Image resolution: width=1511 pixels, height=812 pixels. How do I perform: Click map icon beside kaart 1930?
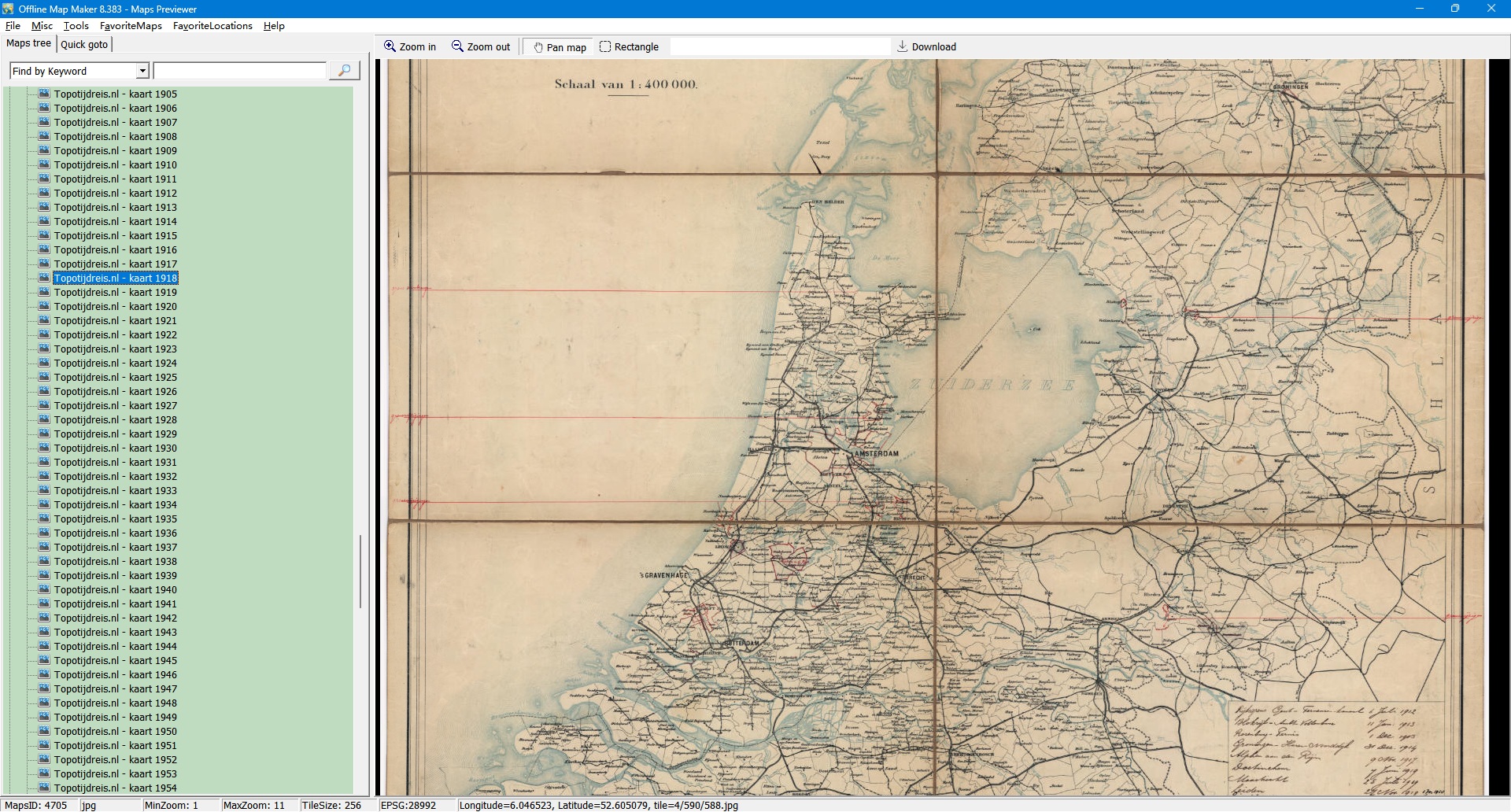45,448
